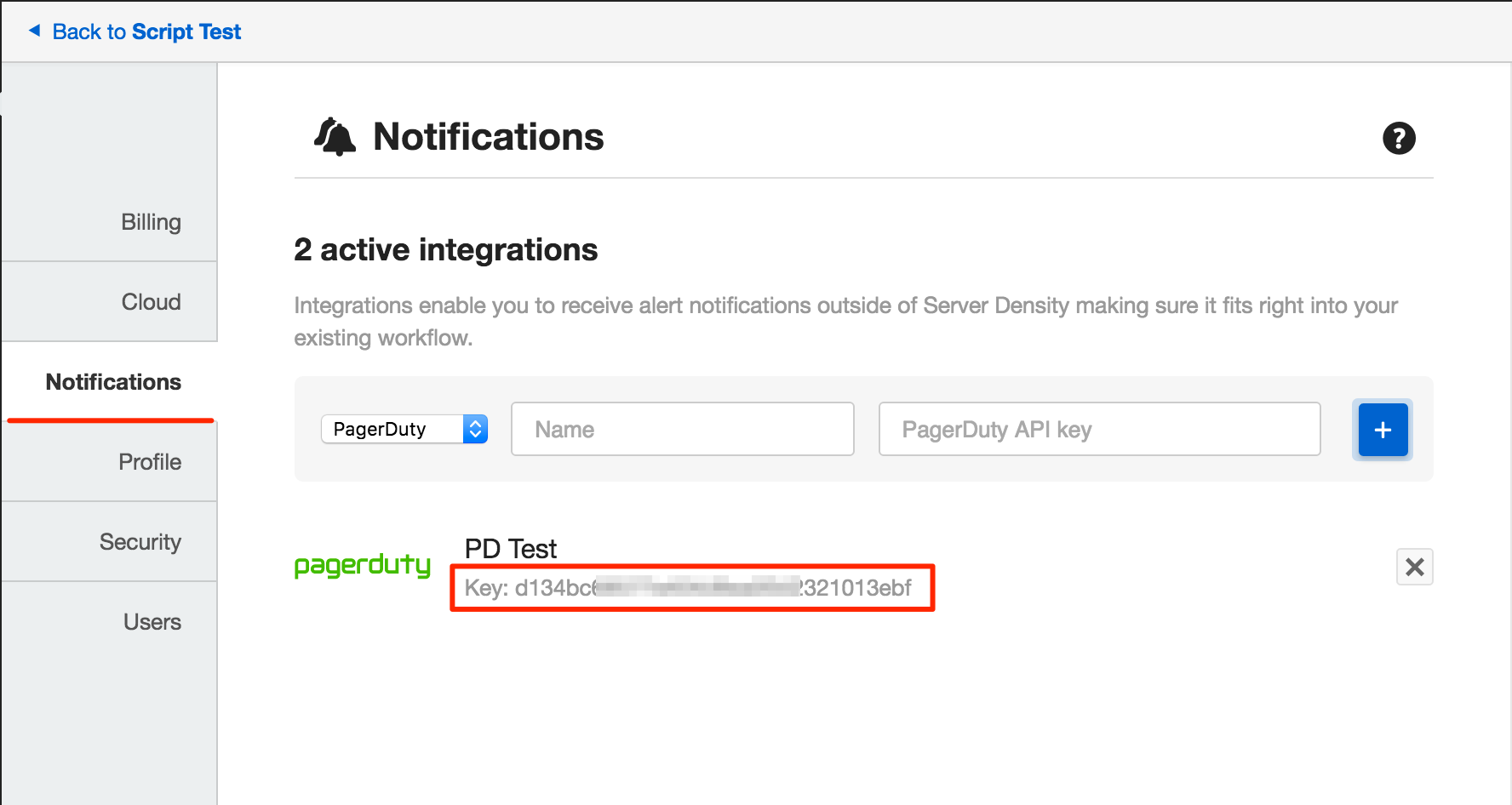
Task: Click the blue plus add integration button
Action: click(x=1382, y=430)
